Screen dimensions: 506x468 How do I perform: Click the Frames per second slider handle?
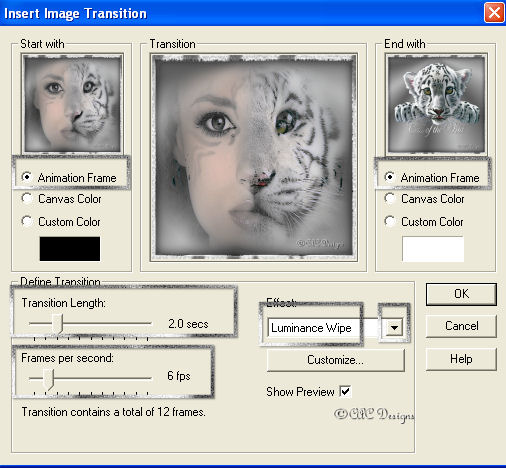(x=48, y=379)
